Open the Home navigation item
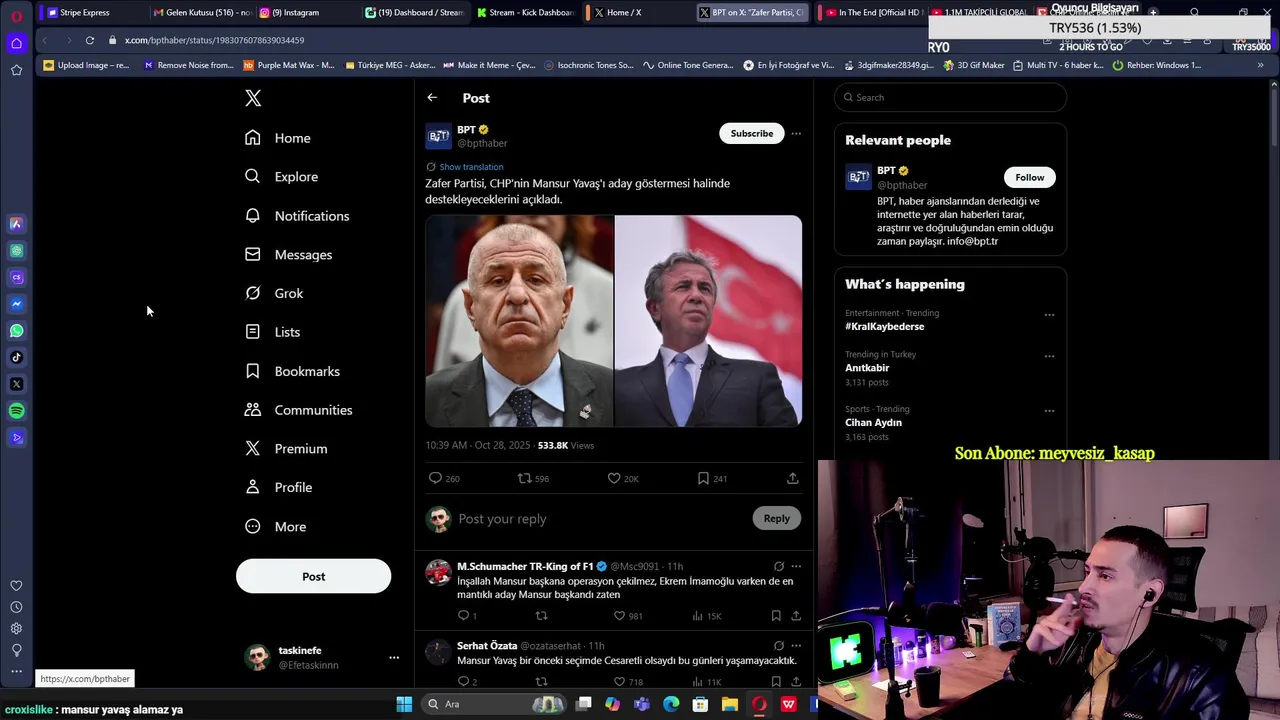The width and height of the screenshot is (1280, 720). [278, 138]
